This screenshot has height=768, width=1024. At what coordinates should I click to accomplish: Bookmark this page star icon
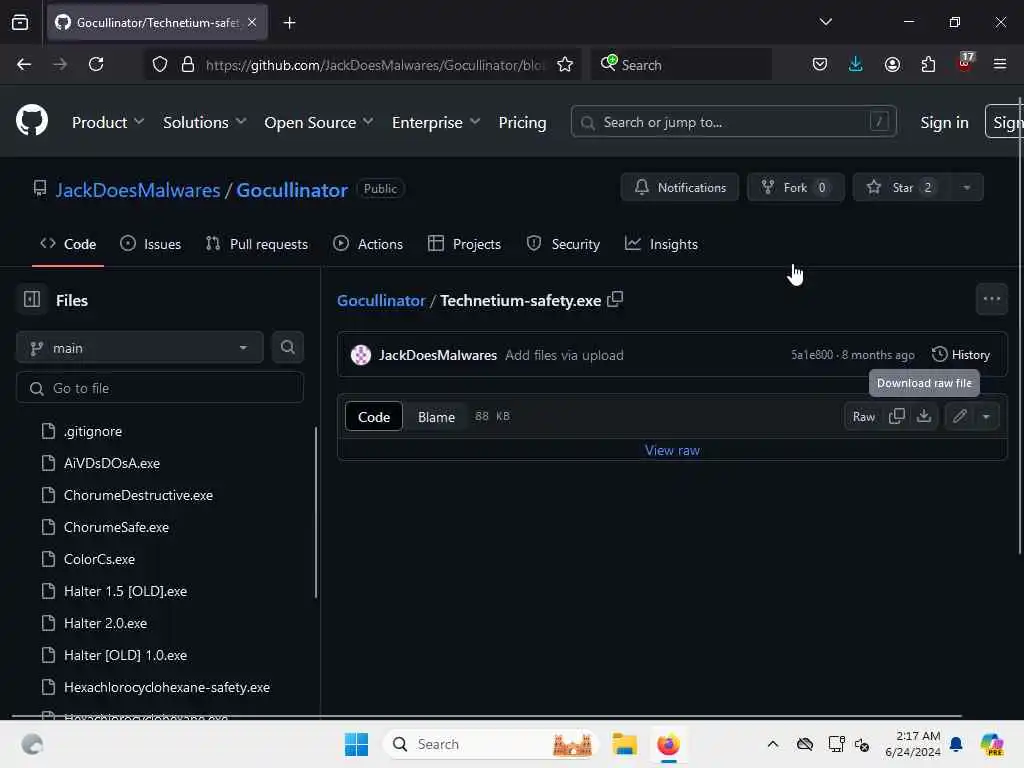[565, 65]
